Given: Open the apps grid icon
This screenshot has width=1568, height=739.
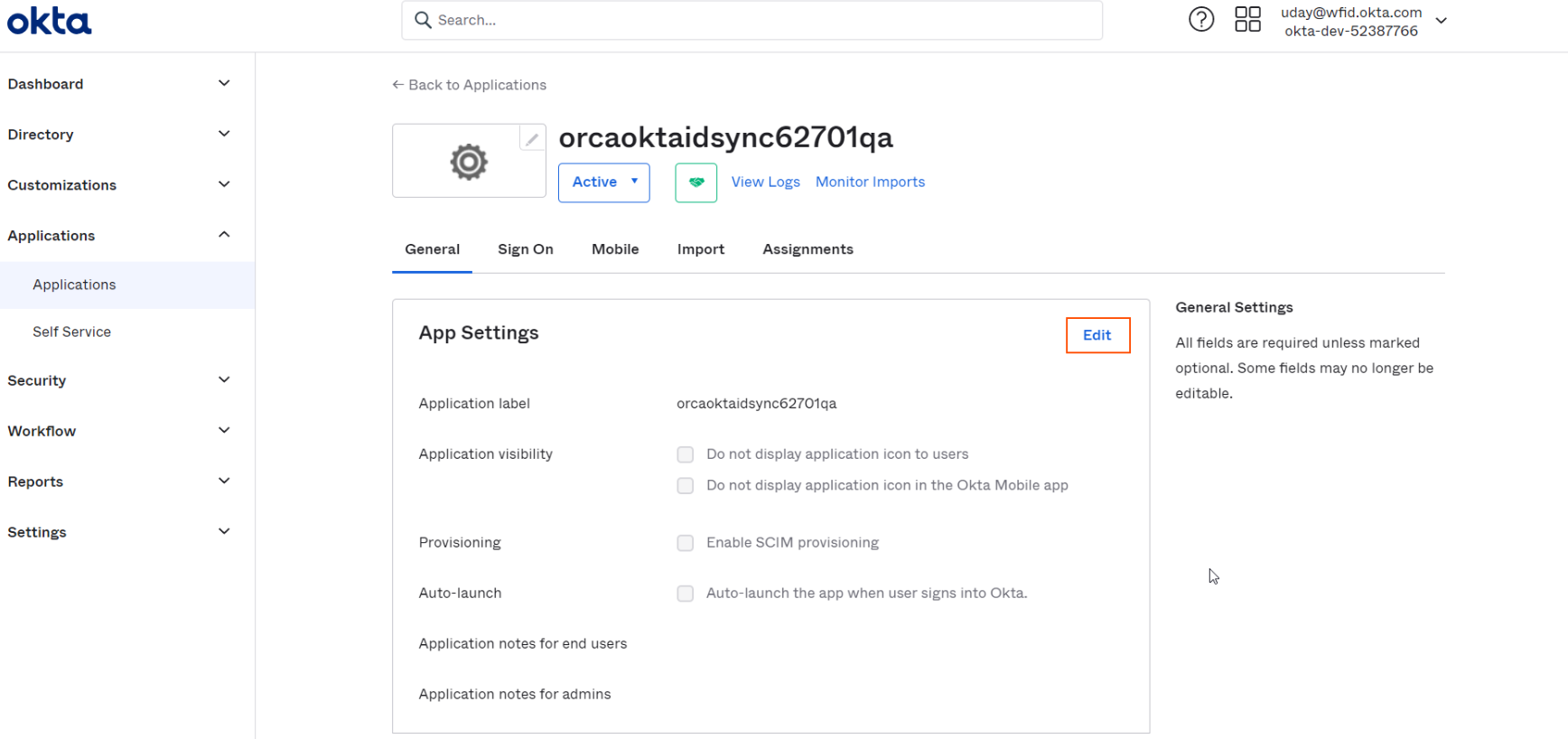Looking at the screenshot, I should (1247, 19).
